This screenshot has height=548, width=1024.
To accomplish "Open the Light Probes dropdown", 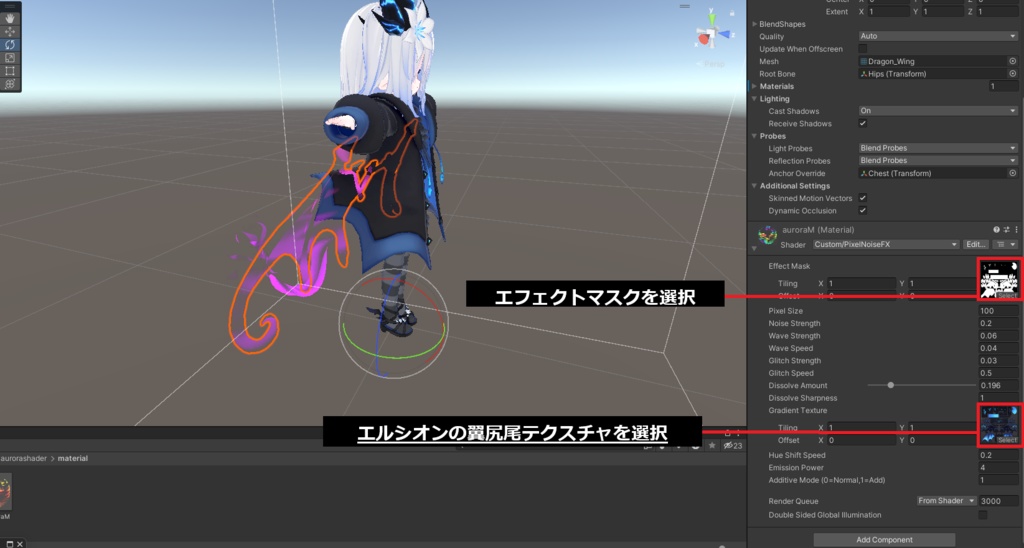I will [x=938, y=148].
